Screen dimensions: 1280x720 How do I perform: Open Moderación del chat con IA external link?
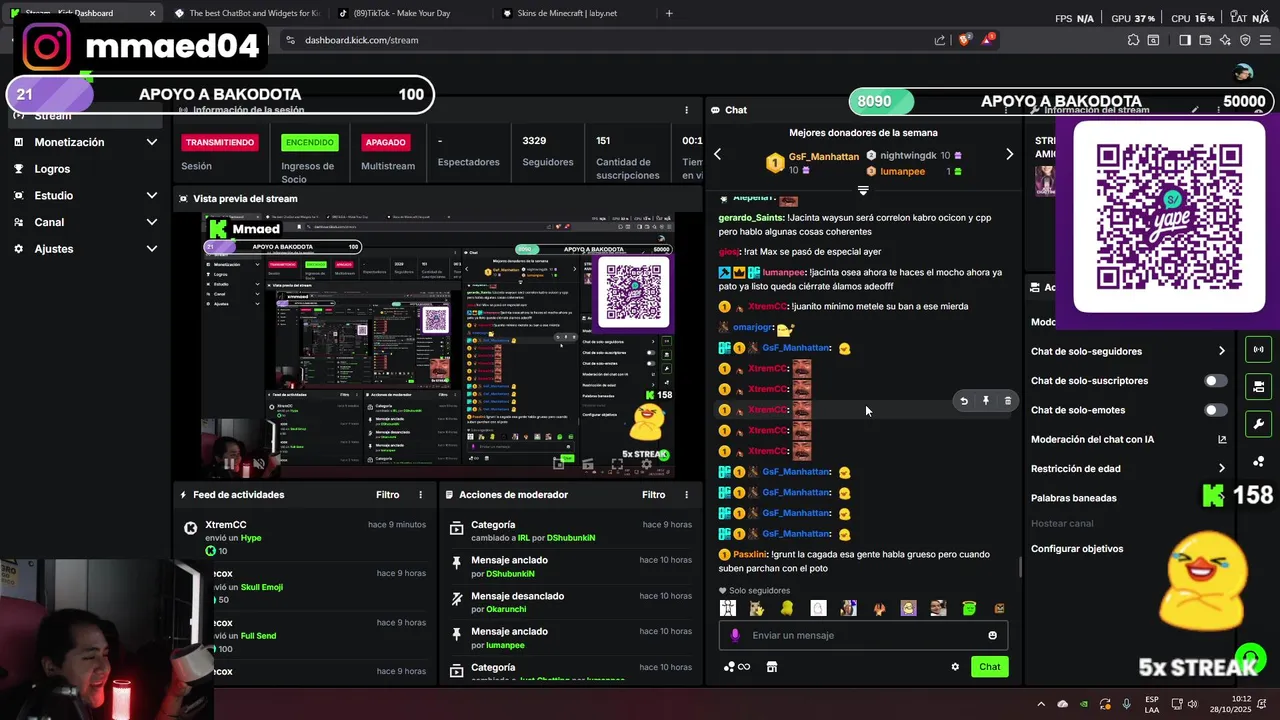(x=1222, y=439)
